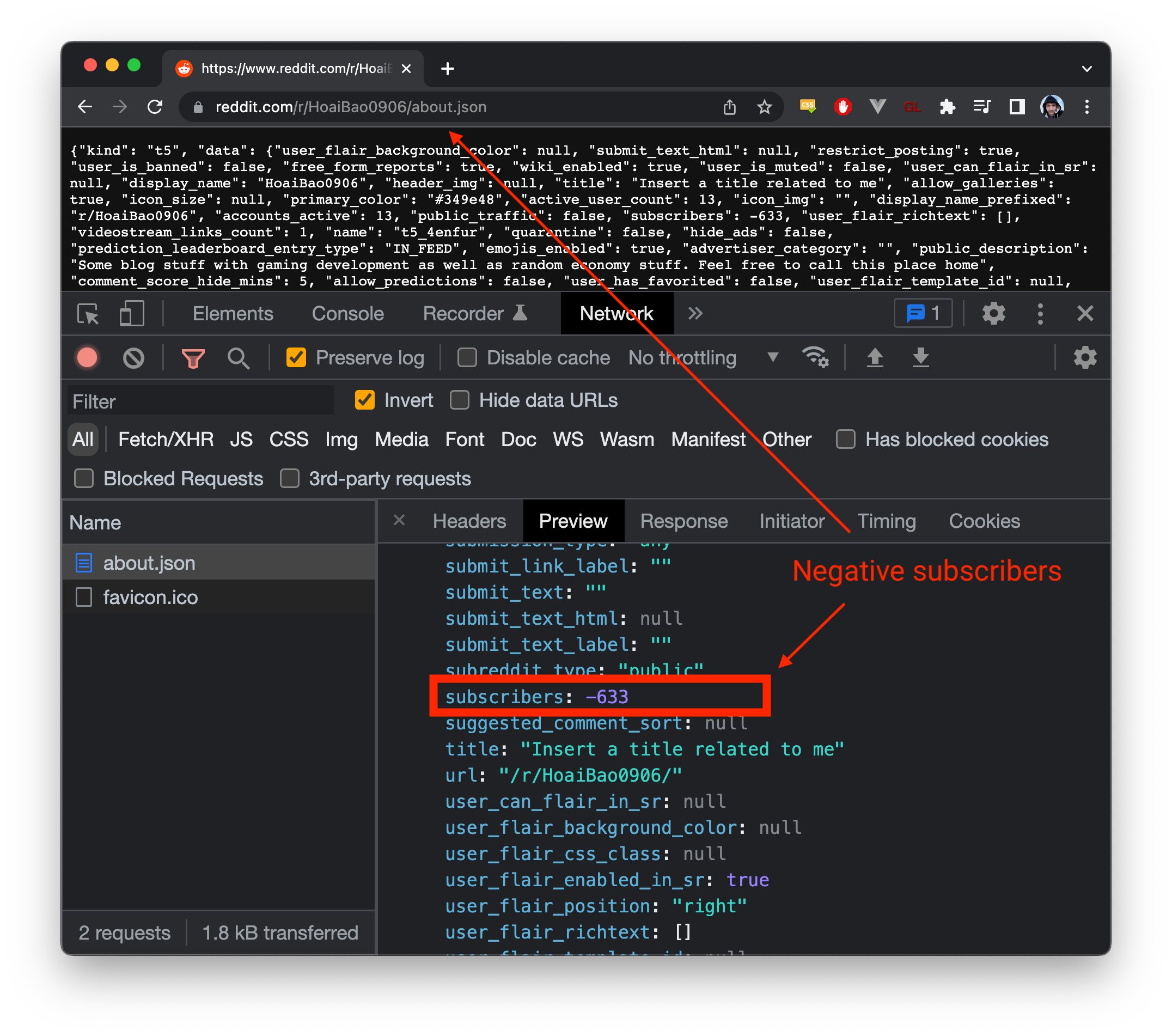1172x1036 pixels.
Task: Toggle the network filter funnel icon
Action: (193, 358)
